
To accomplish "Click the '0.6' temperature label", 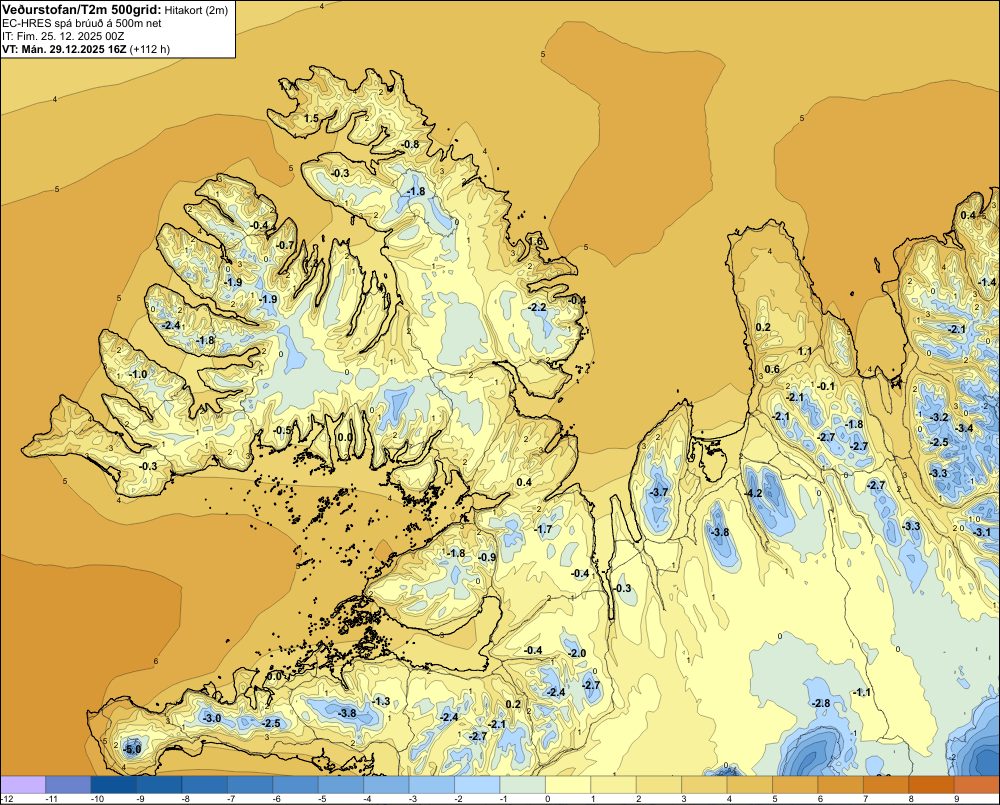I will tap(772, 369).
